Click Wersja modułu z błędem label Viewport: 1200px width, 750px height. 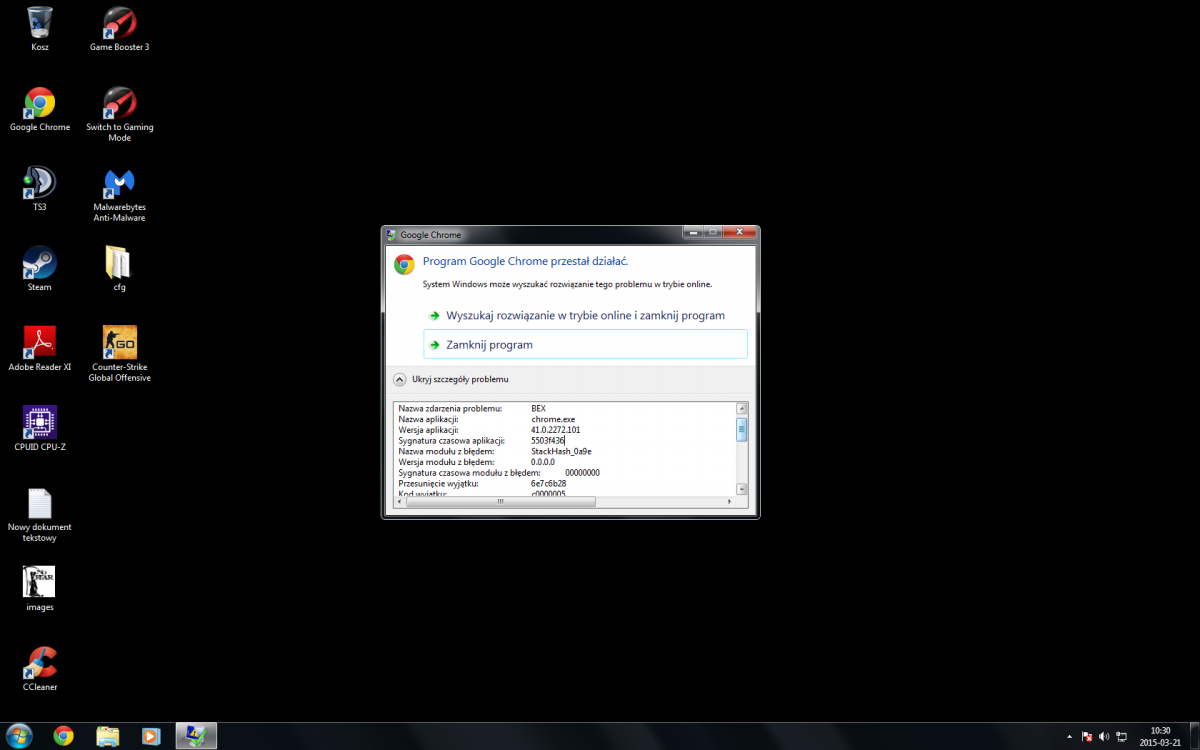(x=446, y=462)
